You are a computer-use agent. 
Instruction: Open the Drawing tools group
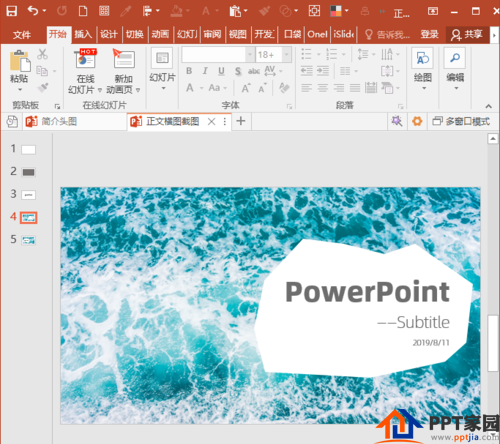tap(423, 69)
